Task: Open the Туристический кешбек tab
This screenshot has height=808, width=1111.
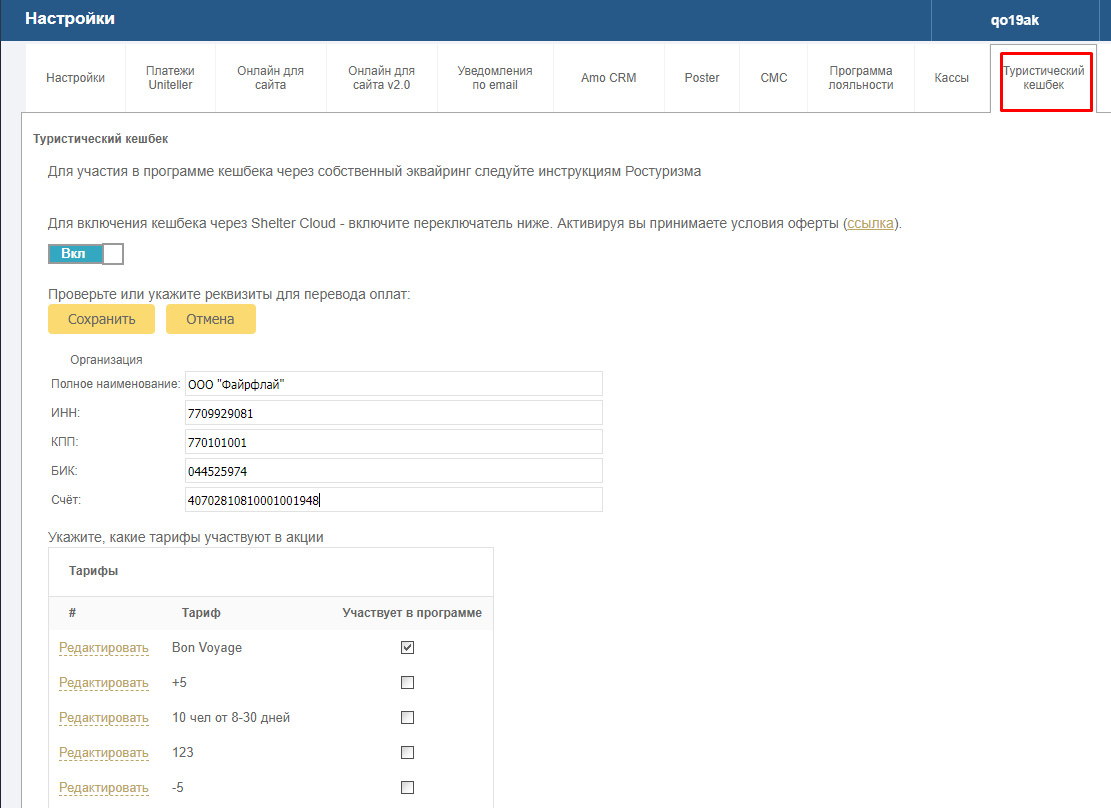Action: point(1043,78)
